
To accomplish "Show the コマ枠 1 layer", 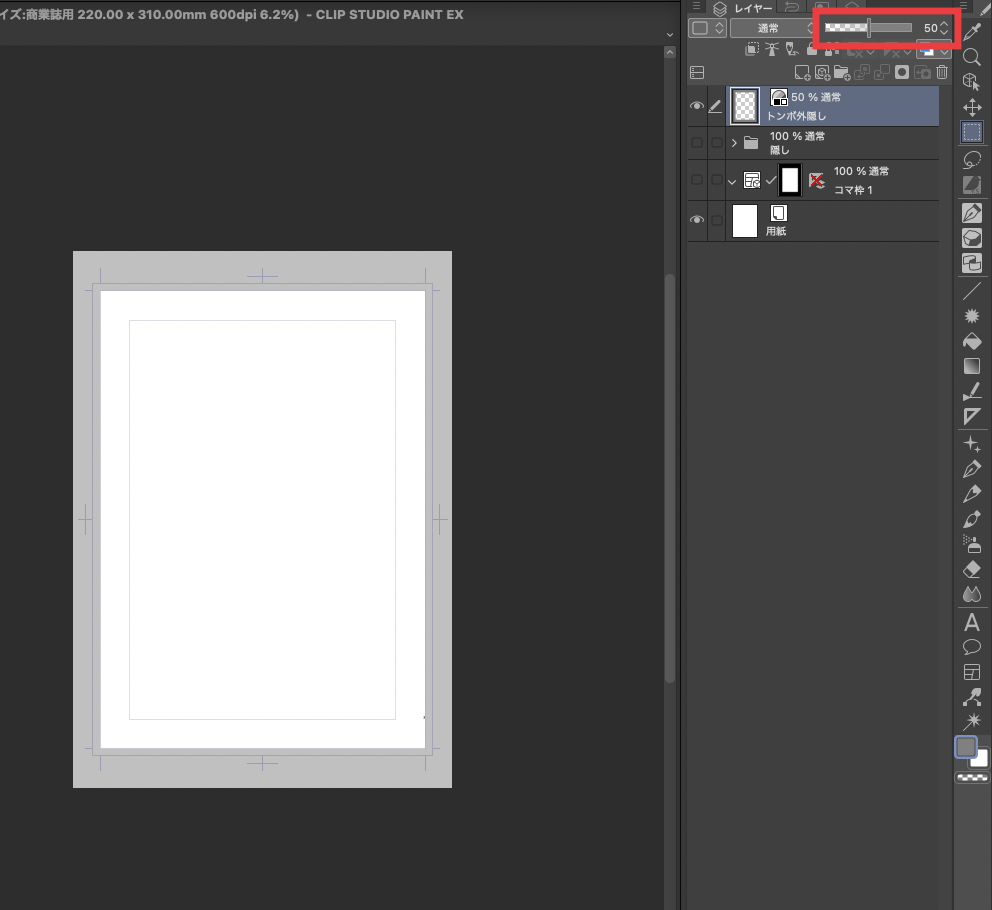I will (x=697, y=180).
